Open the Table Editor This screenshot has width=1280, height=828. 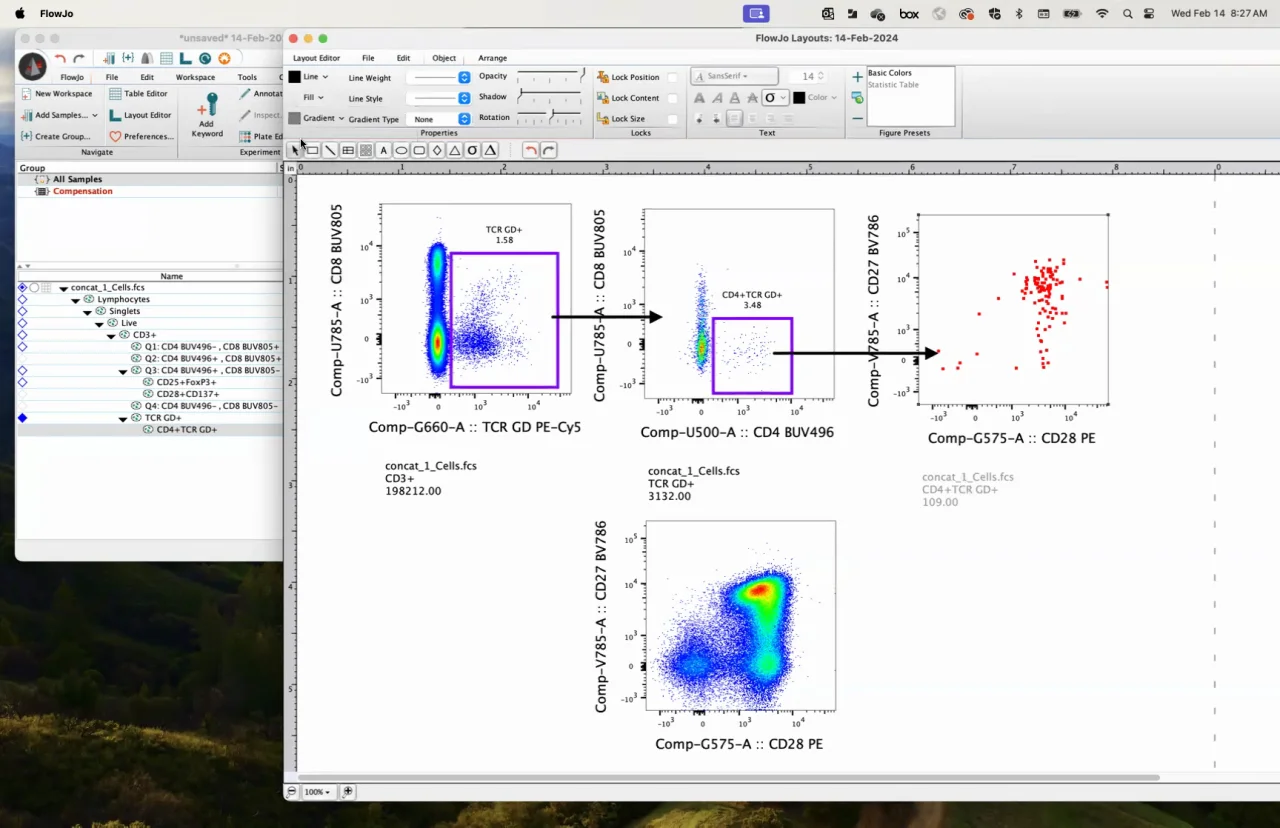(138, 94)
